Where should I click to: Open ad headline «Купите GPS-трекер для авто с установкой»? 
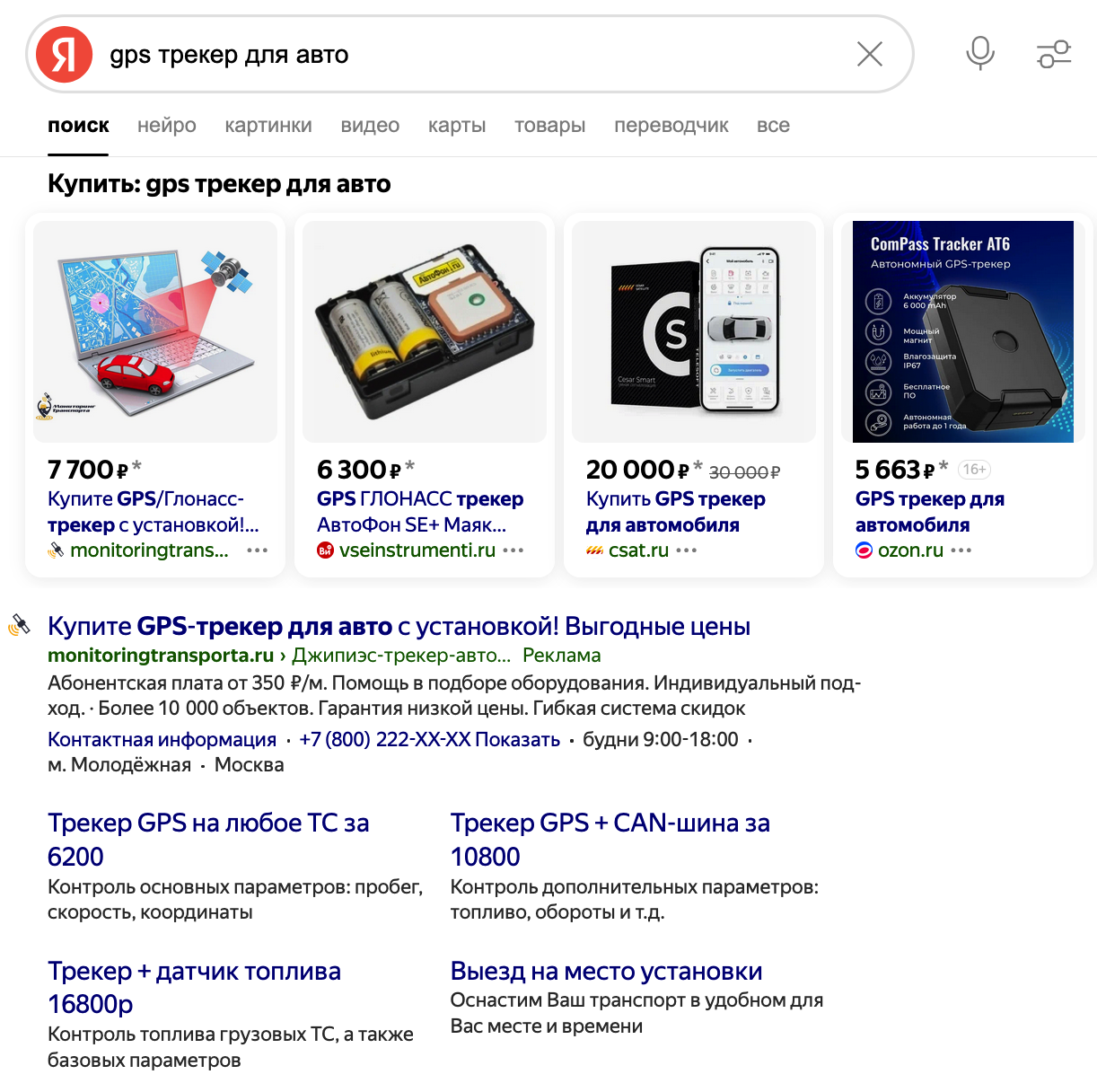(399, 626)
